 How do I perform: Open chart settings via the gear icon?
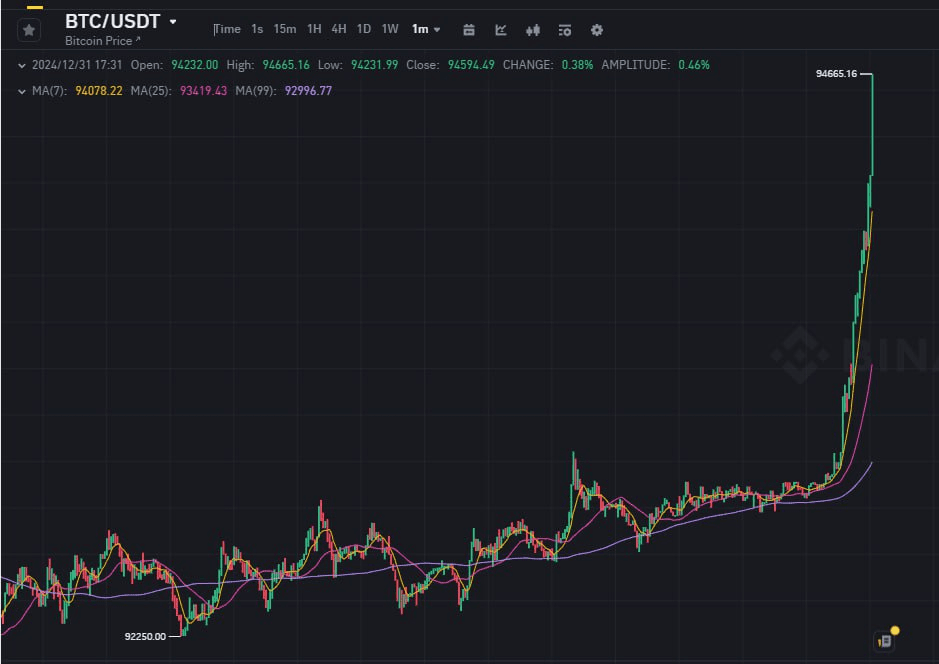(597, 30)
